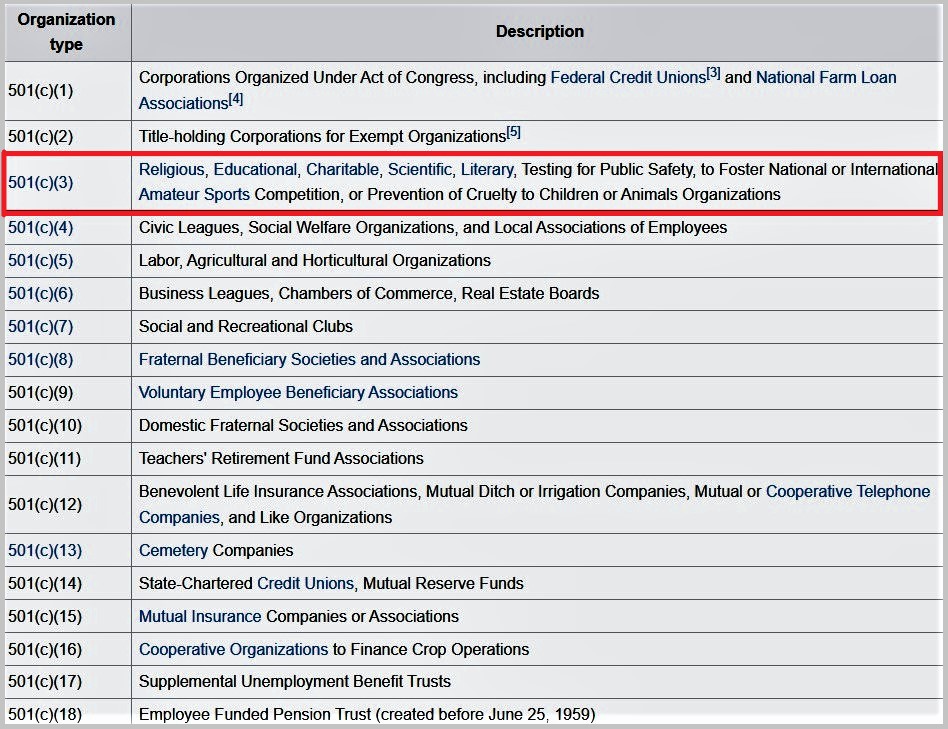Click Credit Unions link in 501(c)(14) row

click(x=305, y=584)
